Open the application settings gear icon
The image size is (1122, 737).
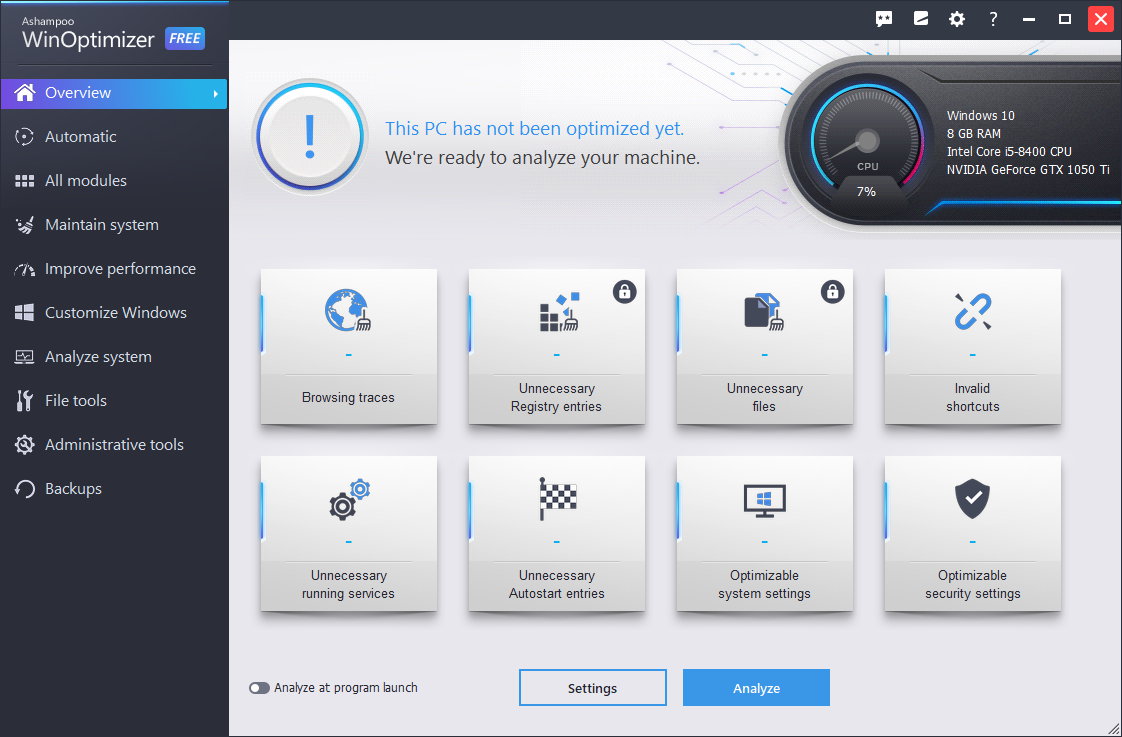tap(957, 18)
